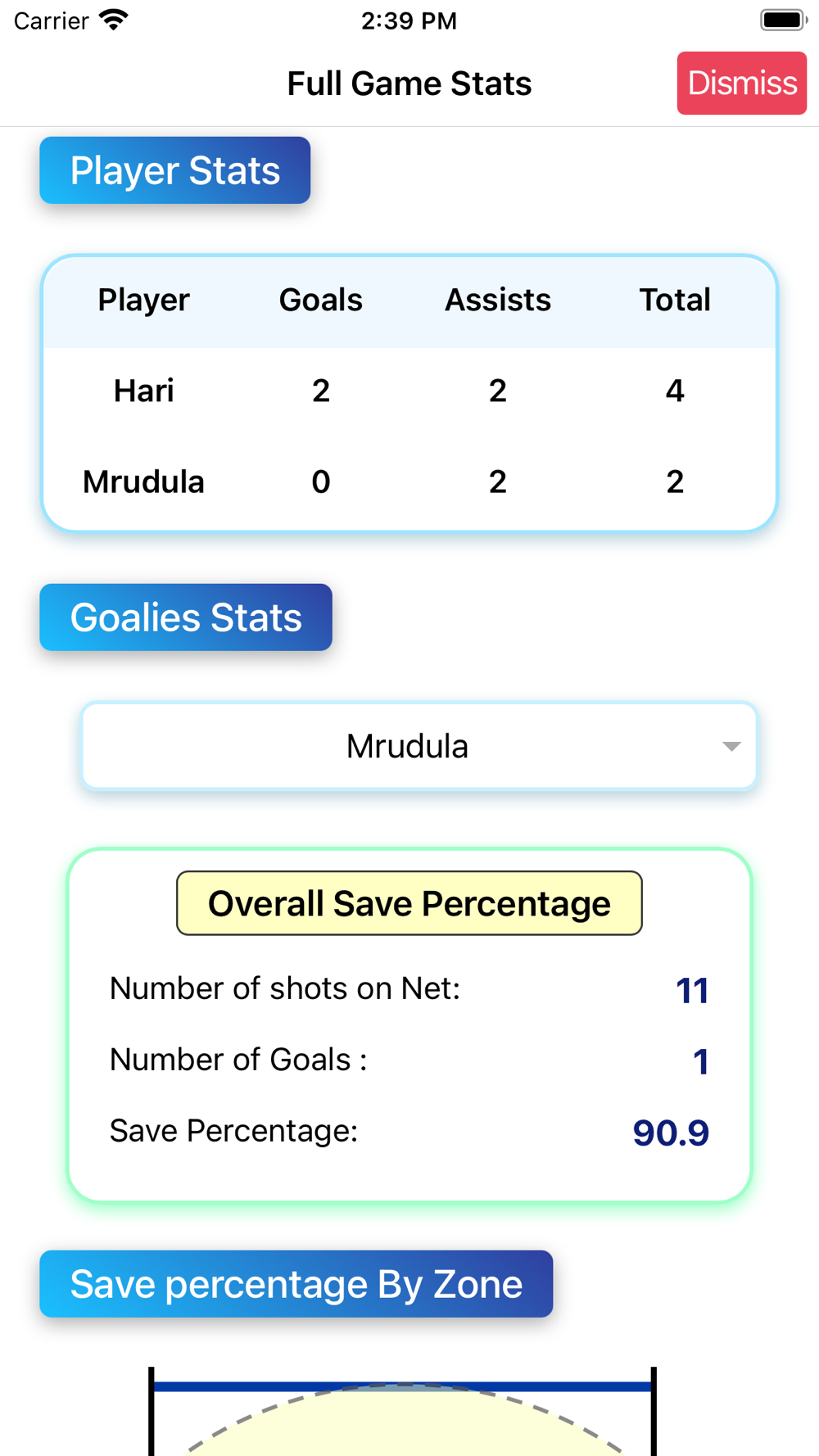Click Hari's total points value 4
819x1456 pixels.
coord(675,391)
